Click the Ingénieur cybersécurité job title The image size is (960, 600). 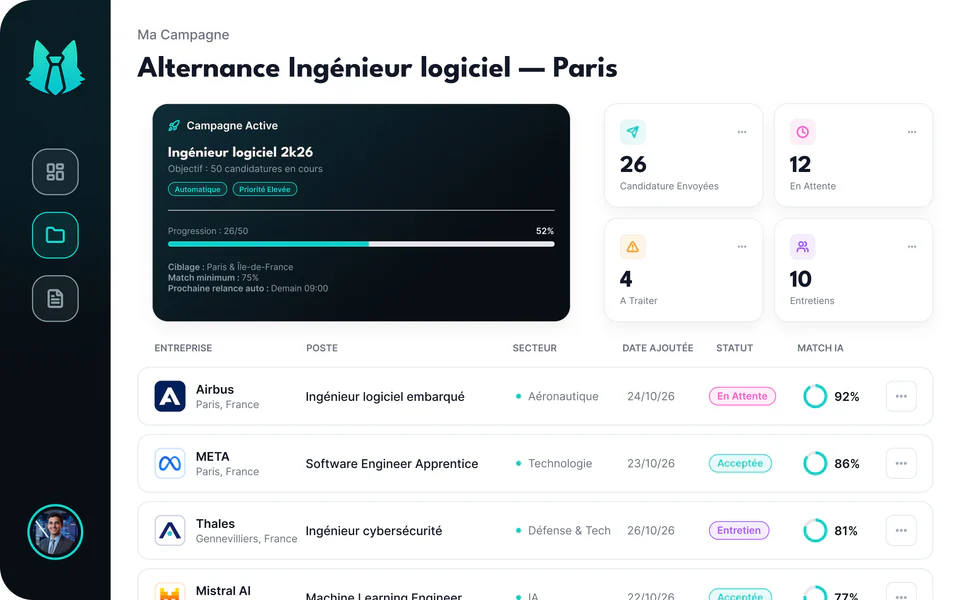pos(373,531)
